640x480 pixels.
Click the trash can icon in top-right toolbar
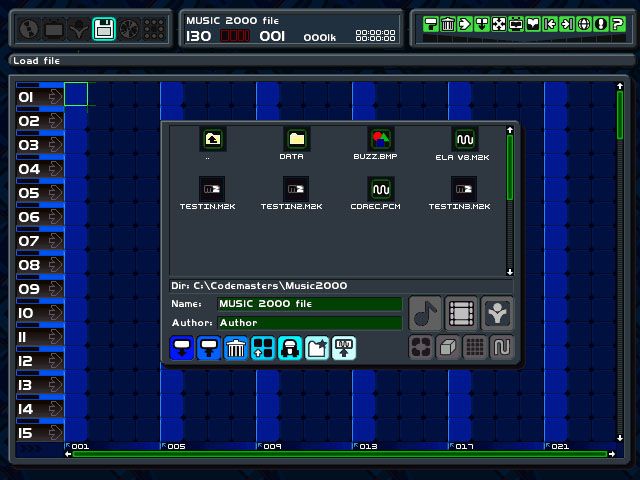click(447, 24)
